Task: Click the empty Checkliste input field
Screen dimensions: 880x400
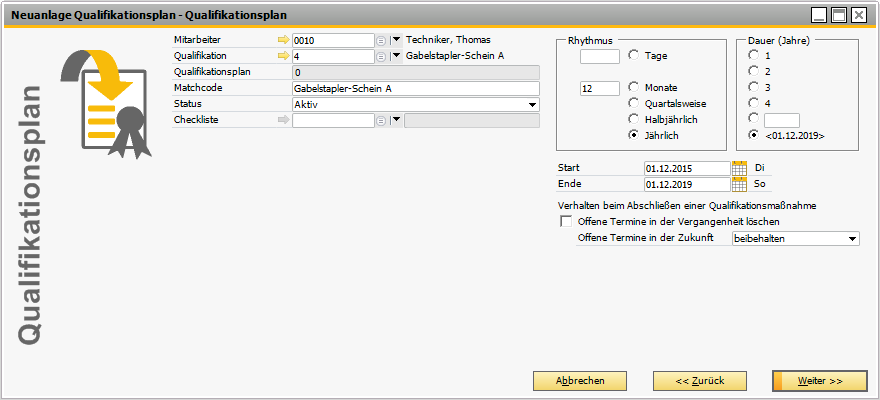Action: click(x=333, y=121)
